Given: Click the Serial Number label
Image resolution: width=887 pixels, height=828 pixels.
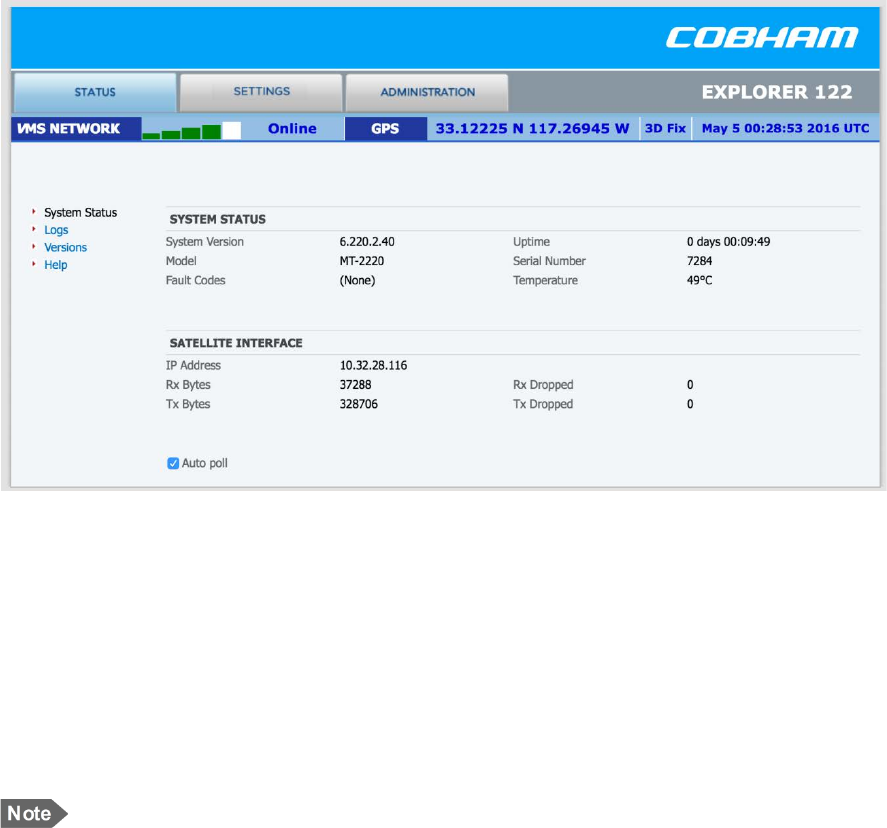Looking at the screenshot, I should click(549, 261).
